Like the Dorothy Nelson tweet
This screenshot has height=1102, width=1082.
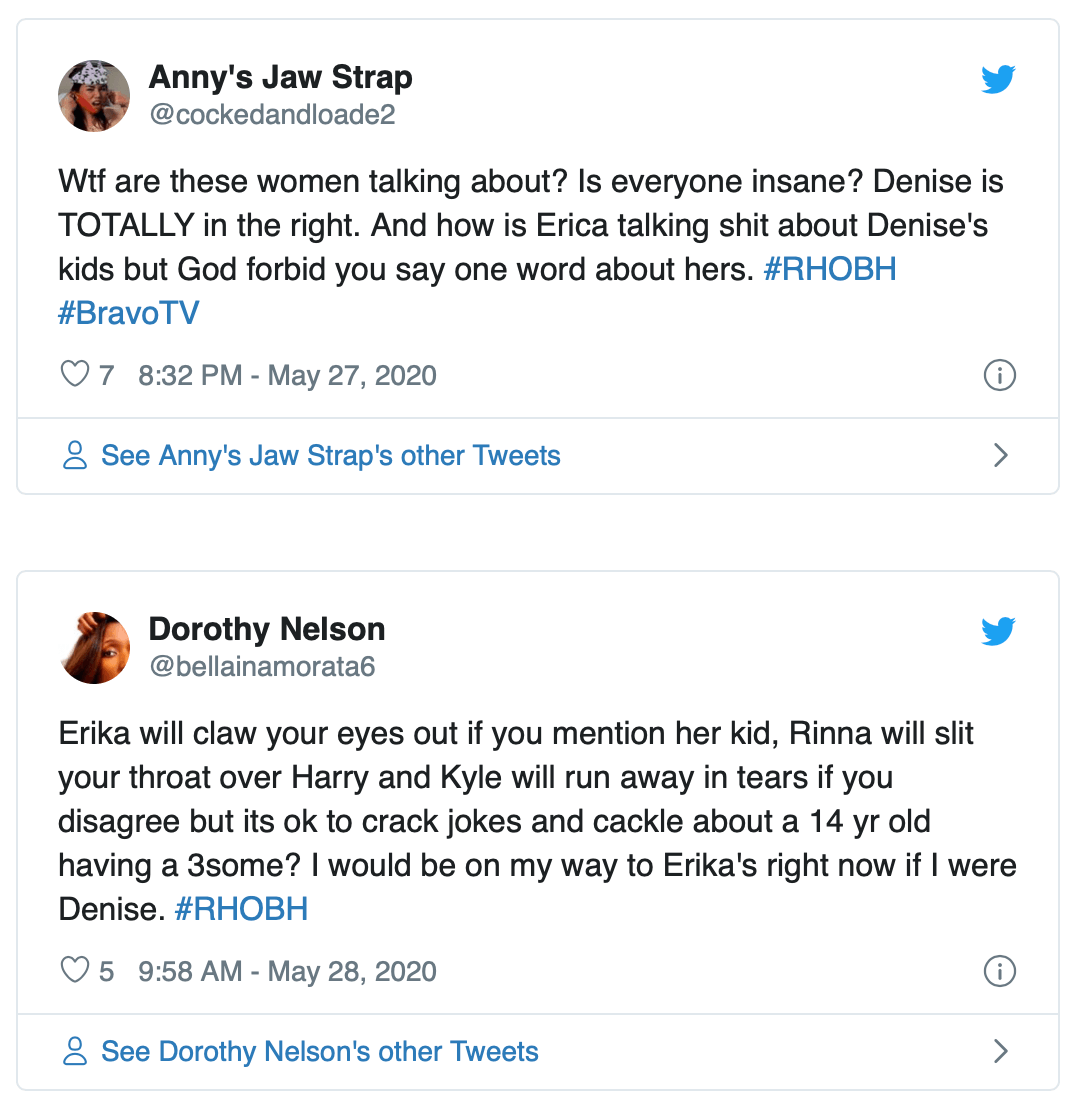pos(76,970)
